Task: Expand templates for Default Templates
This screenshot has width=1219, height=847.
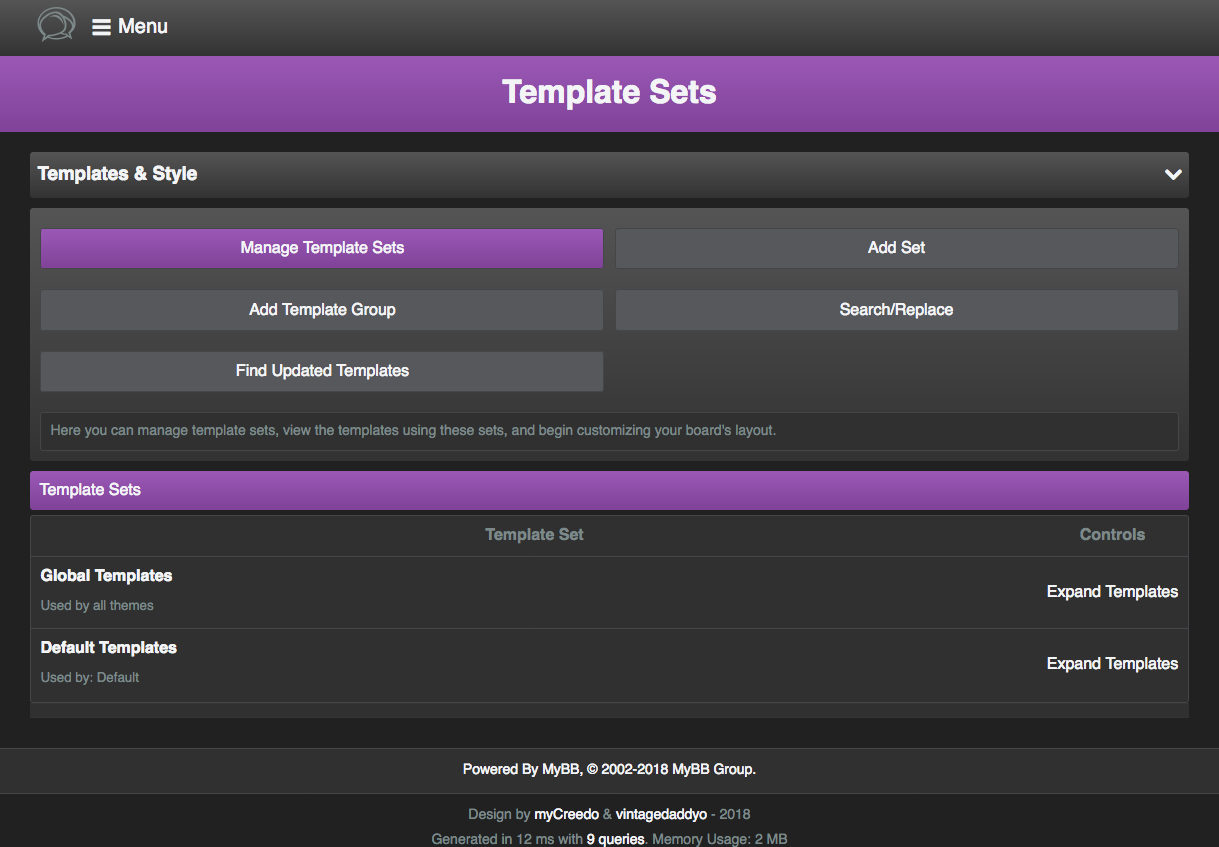Action: coord(1112,664)
